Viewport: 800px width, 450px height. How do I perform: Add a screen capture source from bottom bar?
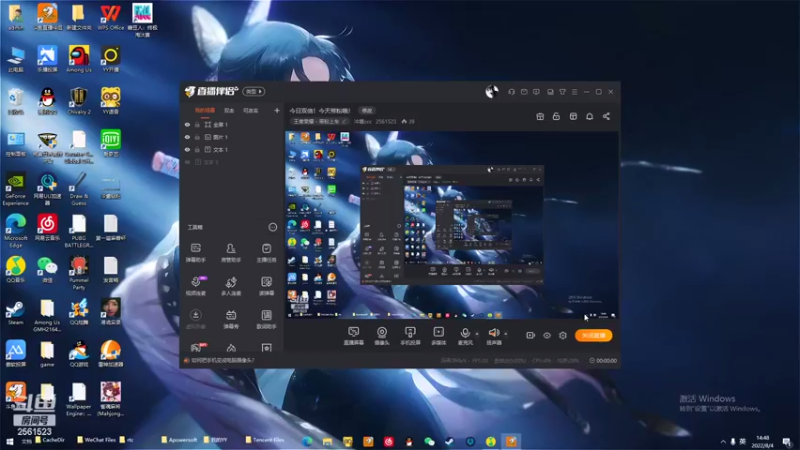click(354, 336)
